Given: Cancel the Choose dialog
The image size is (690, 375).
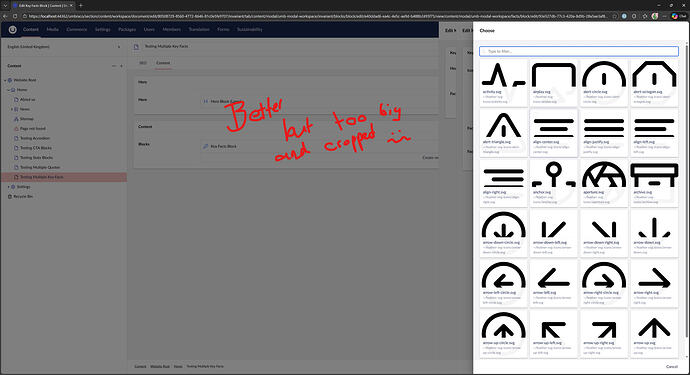Looking at the screenshot, I should [672, 366].
